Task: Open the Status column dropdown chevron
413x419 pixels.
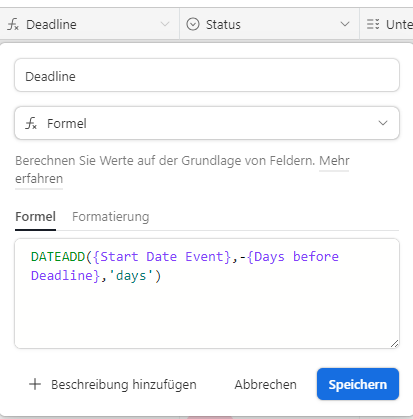Action: click(345, 24)
